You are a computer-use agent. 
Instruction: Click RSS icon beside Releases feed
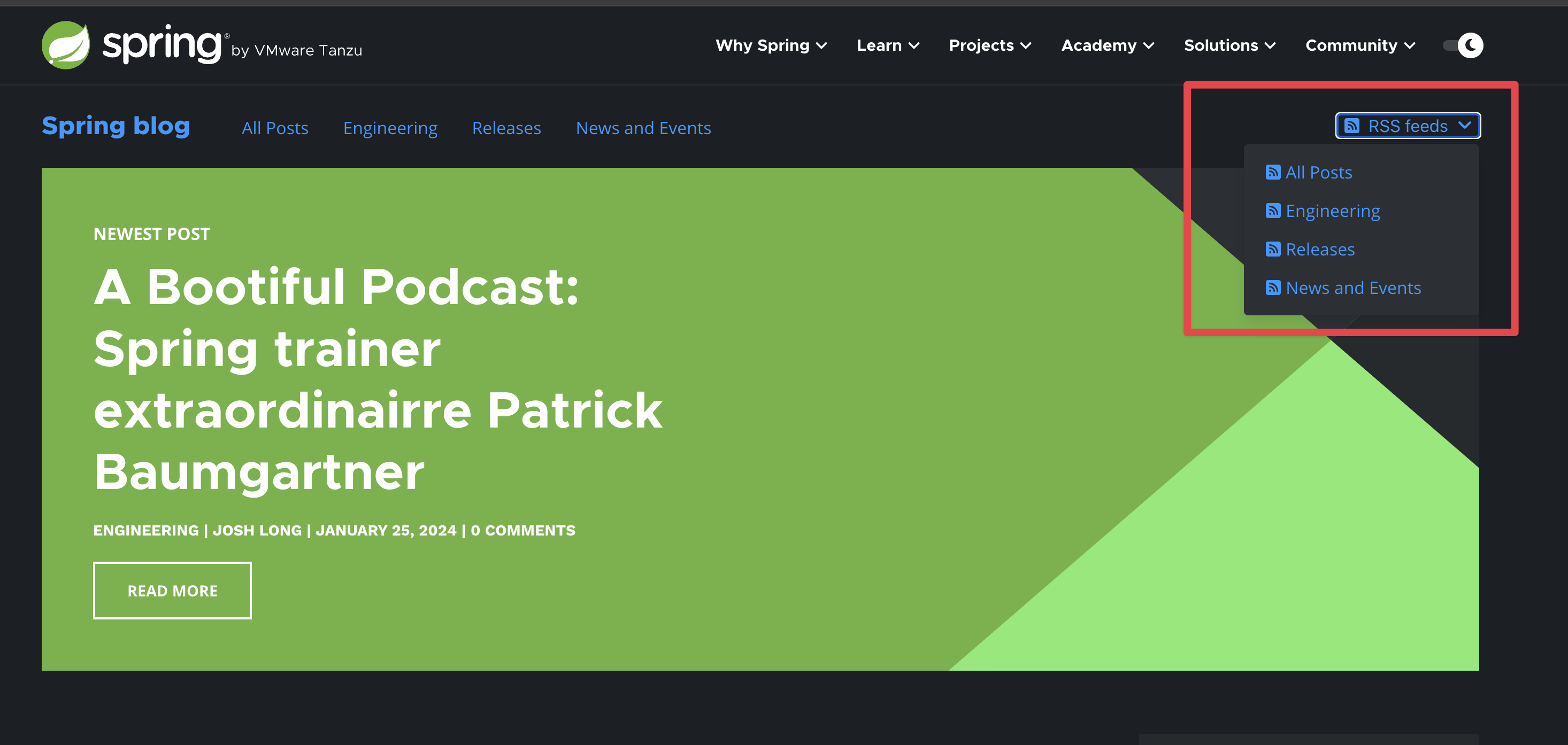coord(1273,250)
